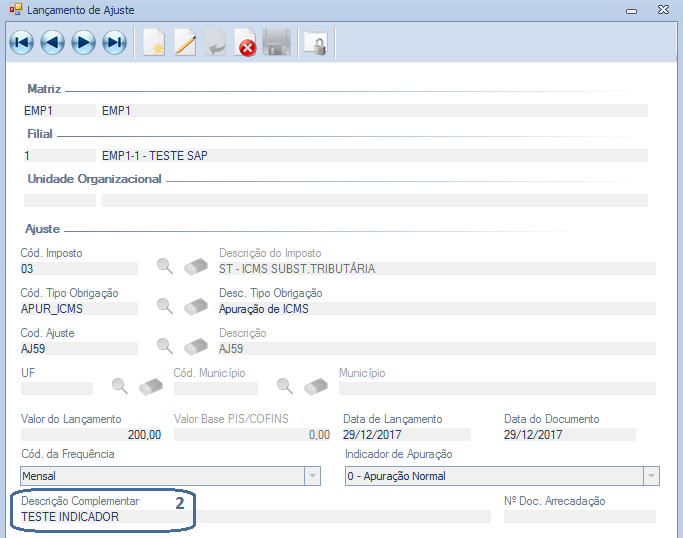Click the Cód. Imposto field with 03
Image resolution: width=683 pixels, height=538 pixels.
(79, 269)
